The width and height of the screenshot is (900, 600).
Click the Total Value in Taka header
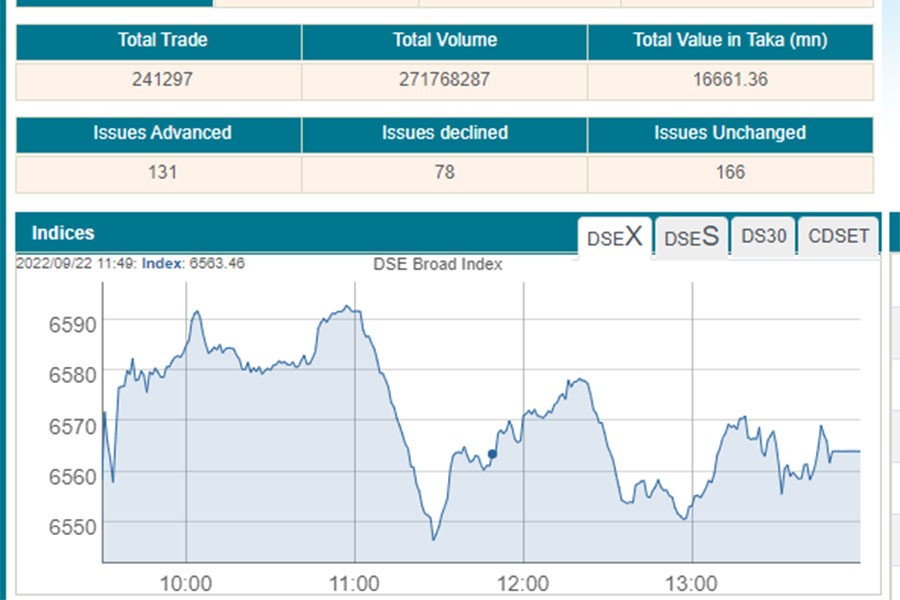pyautogui.click(x=730, y=41)
